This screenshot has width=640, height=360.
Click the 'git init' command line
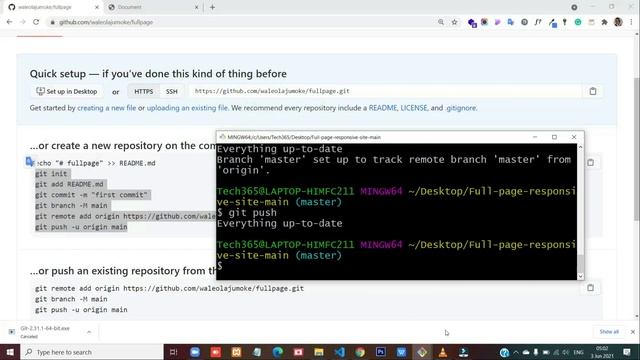pos(51,173)
